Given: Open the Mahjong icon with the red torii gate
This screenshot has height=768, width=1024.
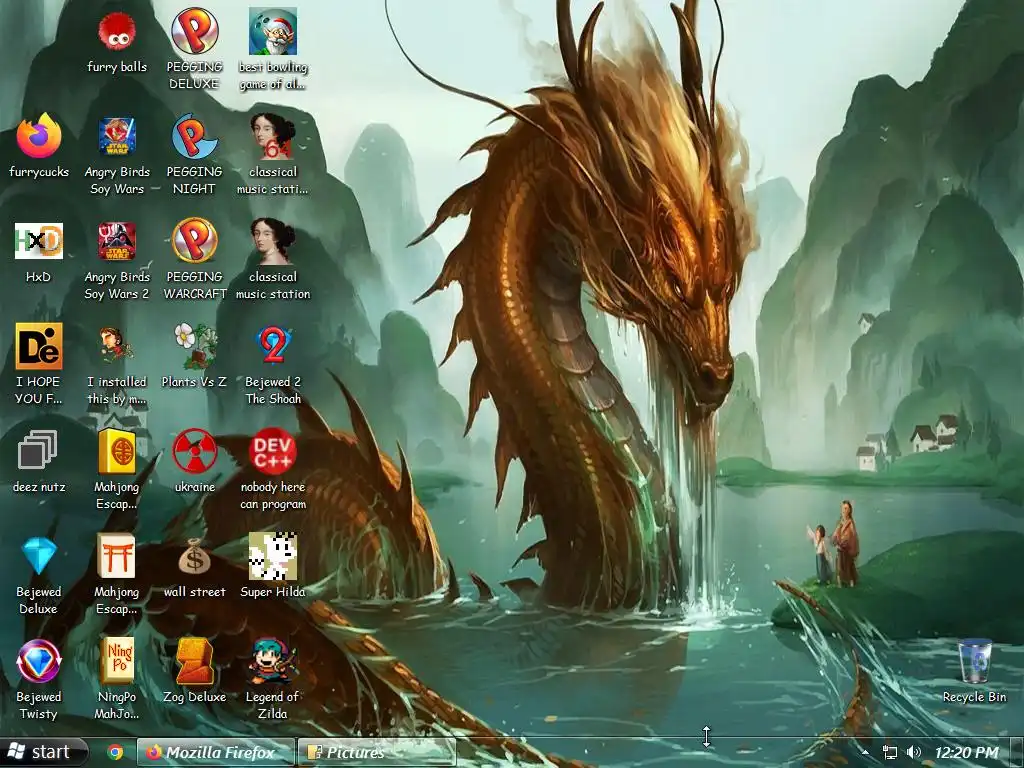Looking at the screenshot, I should coord(117,556).
